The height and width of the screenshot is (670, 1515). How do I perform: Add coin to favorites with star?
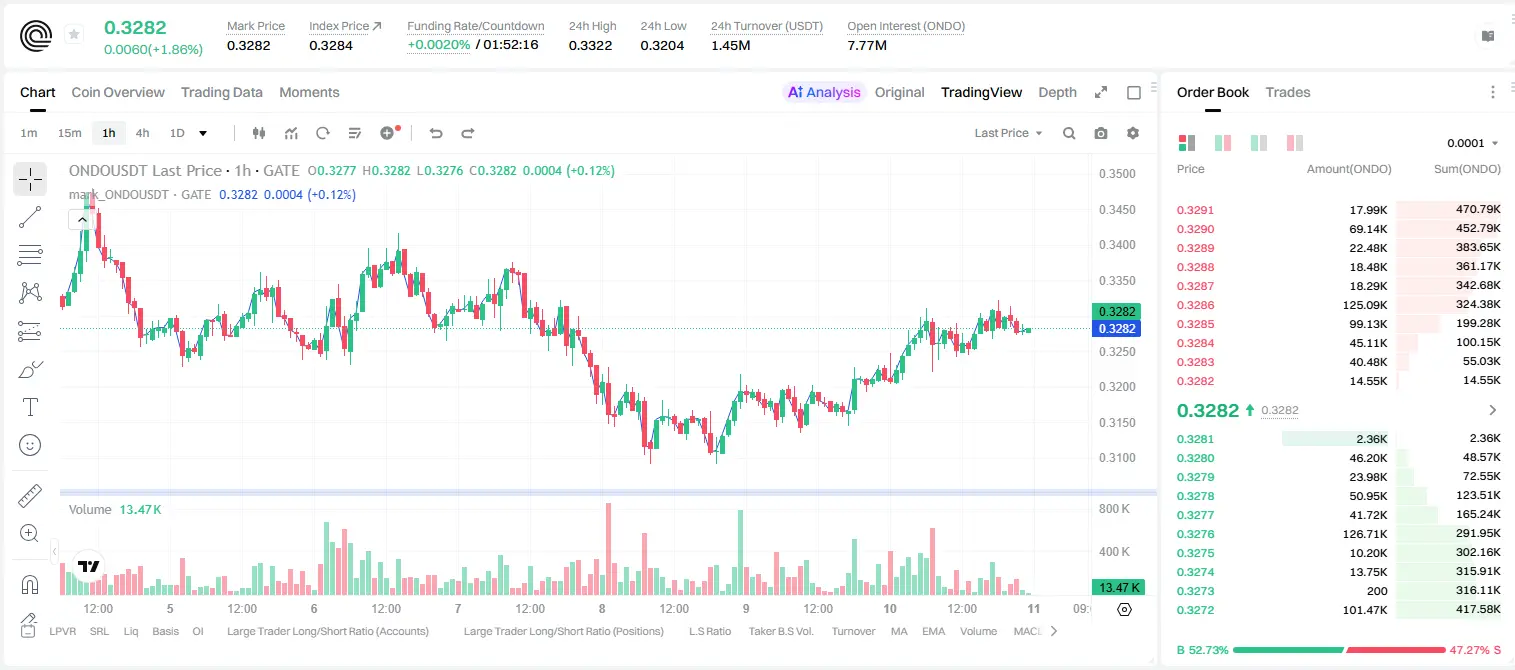point(74,35)
